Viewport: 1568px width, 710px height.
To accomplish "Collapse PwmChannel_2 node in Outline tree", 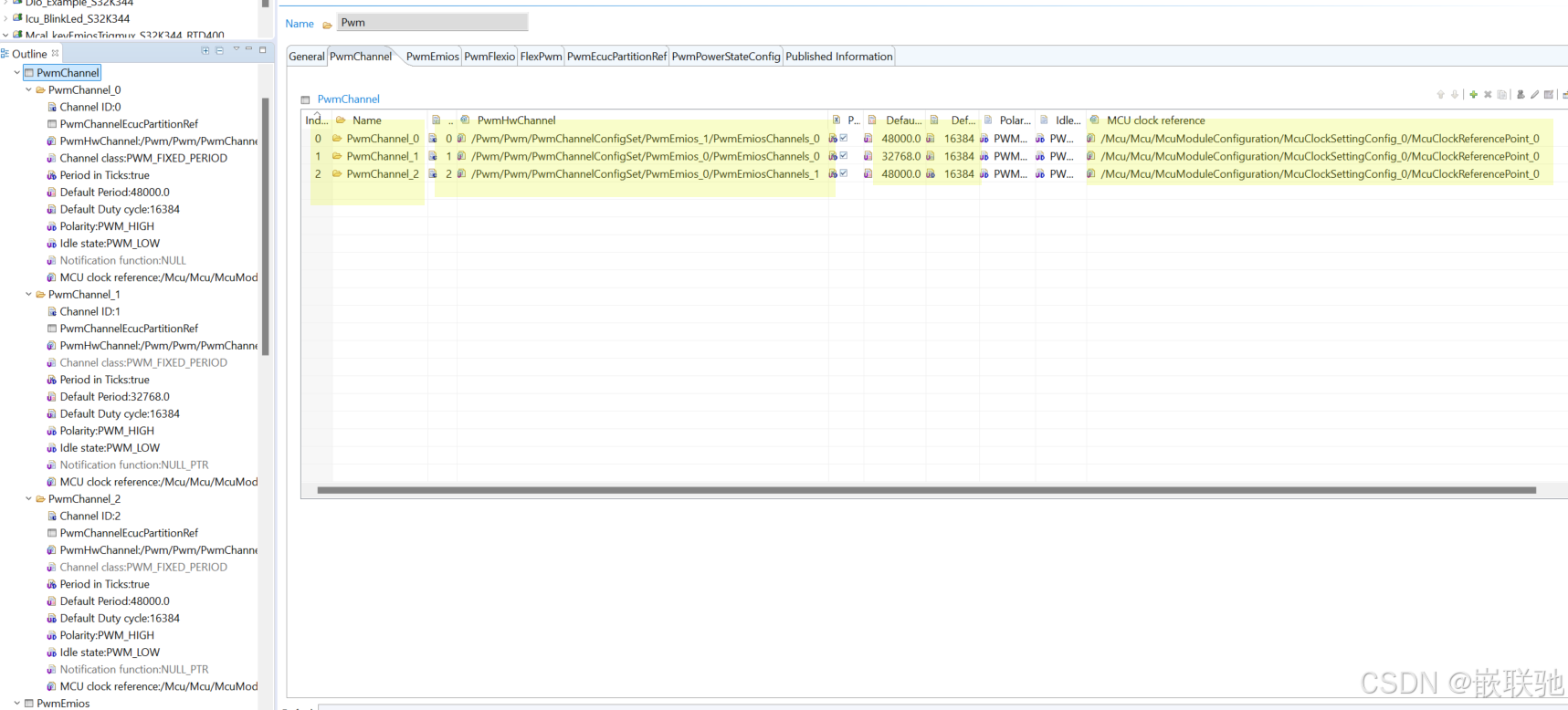I will (x=28, y=498).
